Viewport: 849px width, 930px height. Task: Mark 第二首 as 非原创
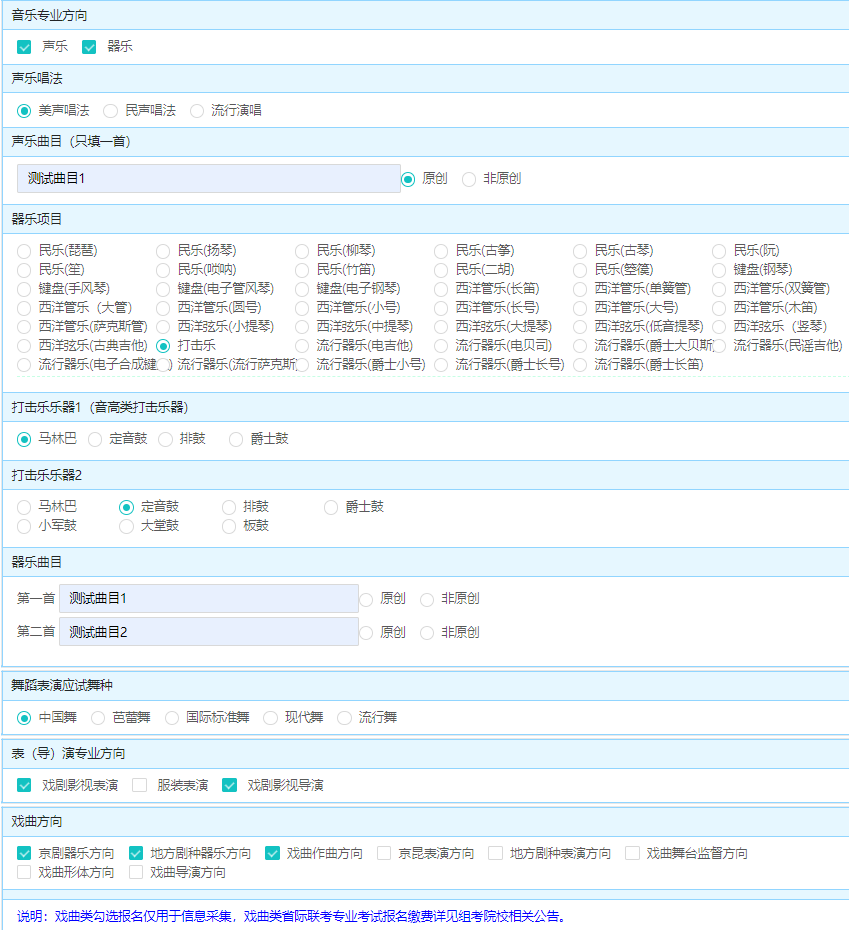tap(427, 633)
